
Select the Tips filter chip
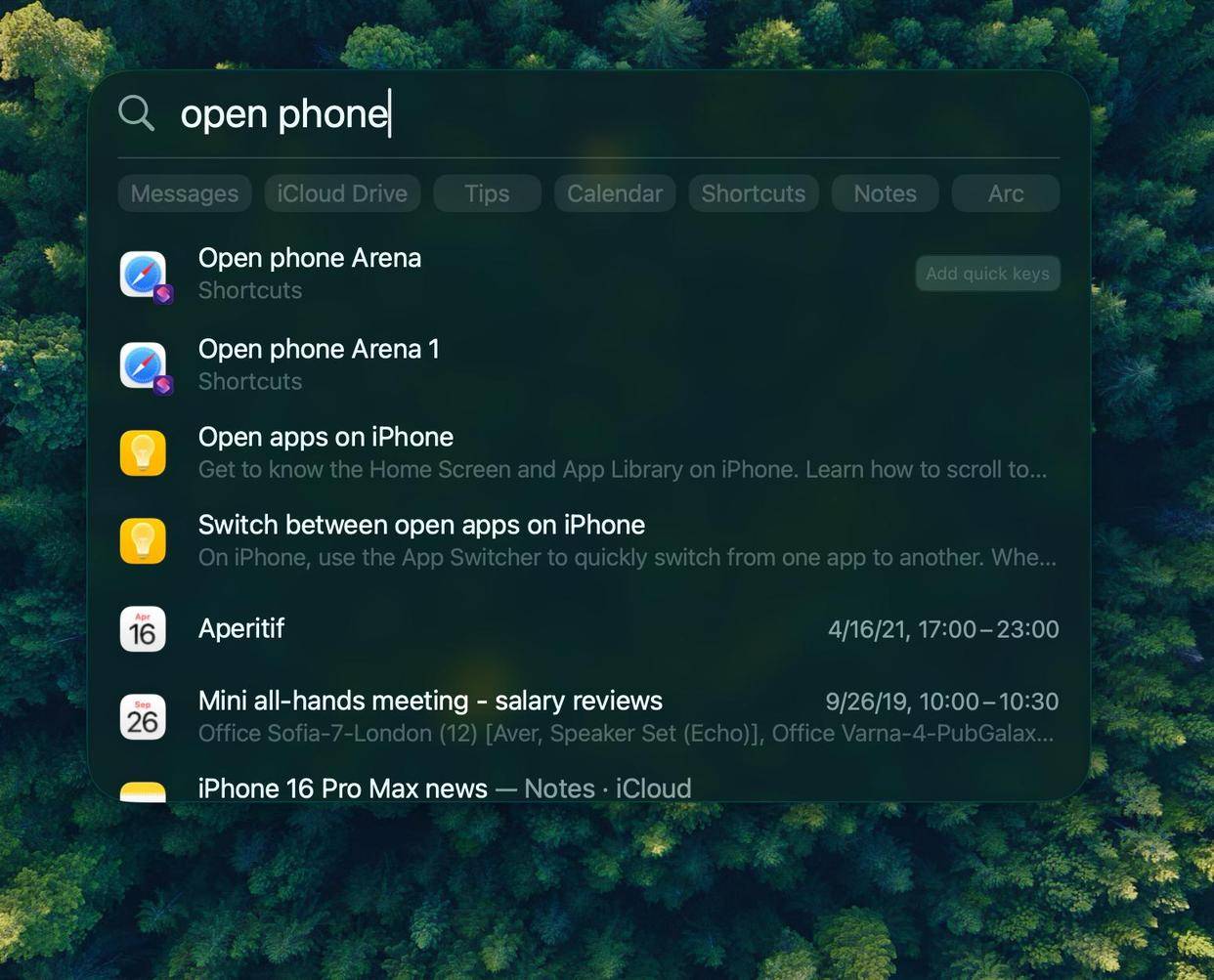(x=487, y=193)
